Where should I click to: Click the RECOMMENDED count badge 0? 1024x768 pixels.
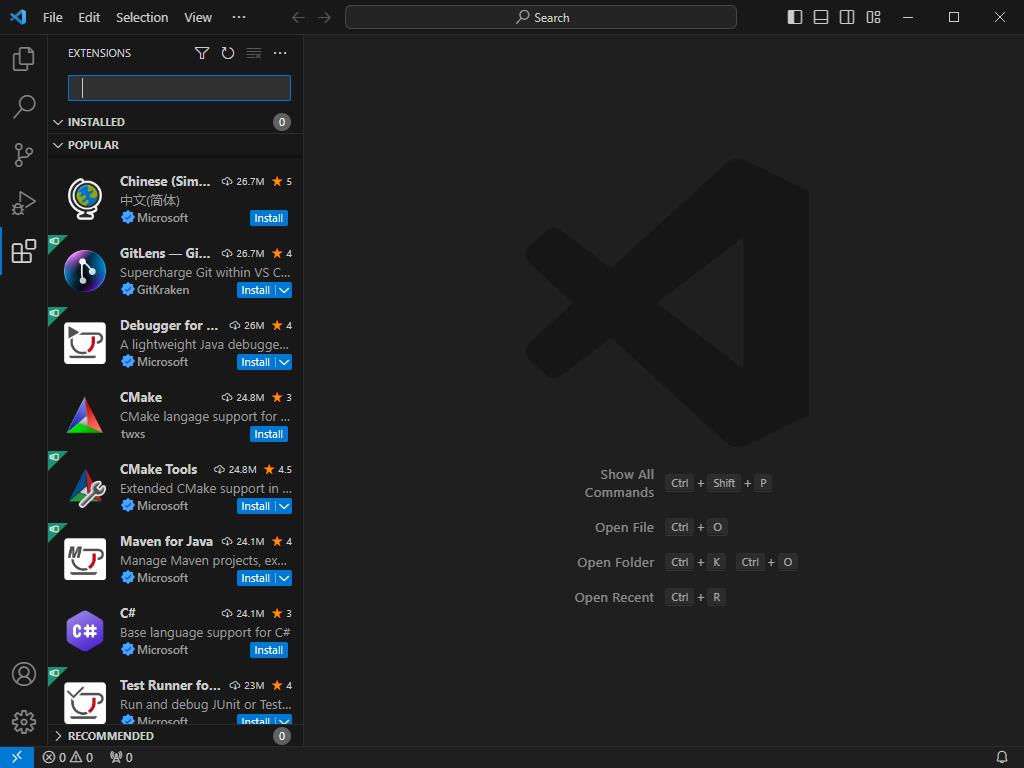coord(281,736)
